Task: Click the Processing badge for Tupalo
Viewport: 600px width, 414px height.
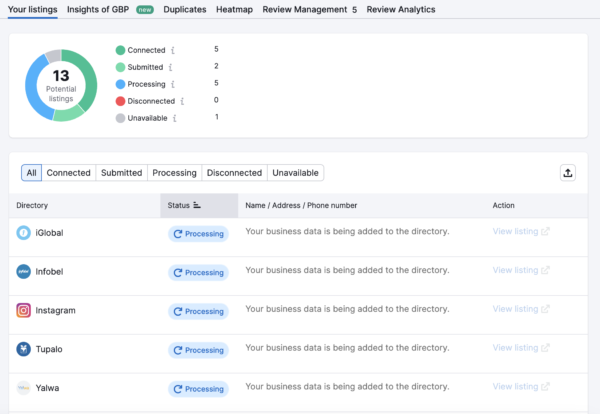Action: point(198,350)
